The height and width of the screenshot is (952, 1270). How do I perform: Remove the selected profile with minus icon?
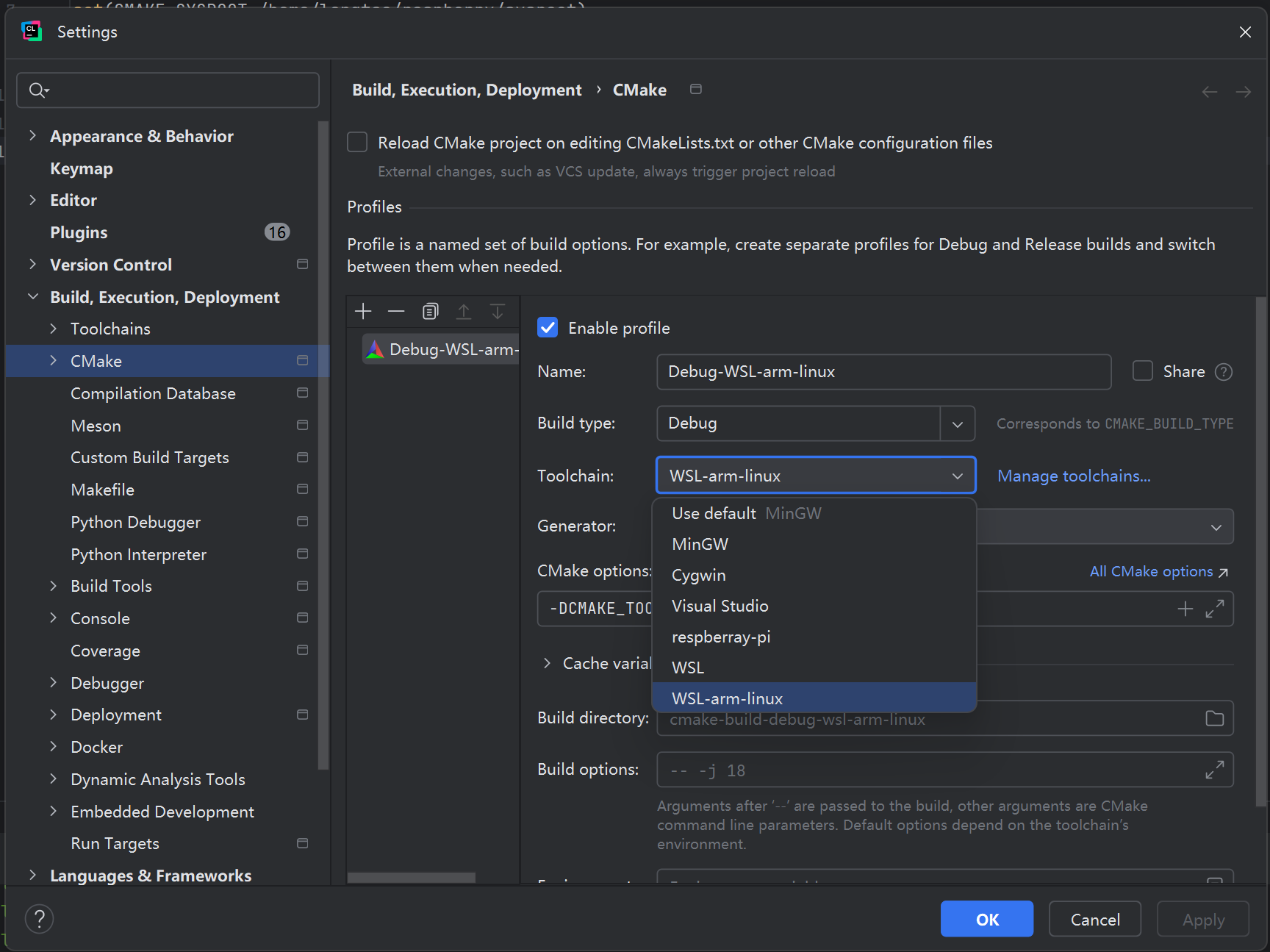(x=396, y=312)
